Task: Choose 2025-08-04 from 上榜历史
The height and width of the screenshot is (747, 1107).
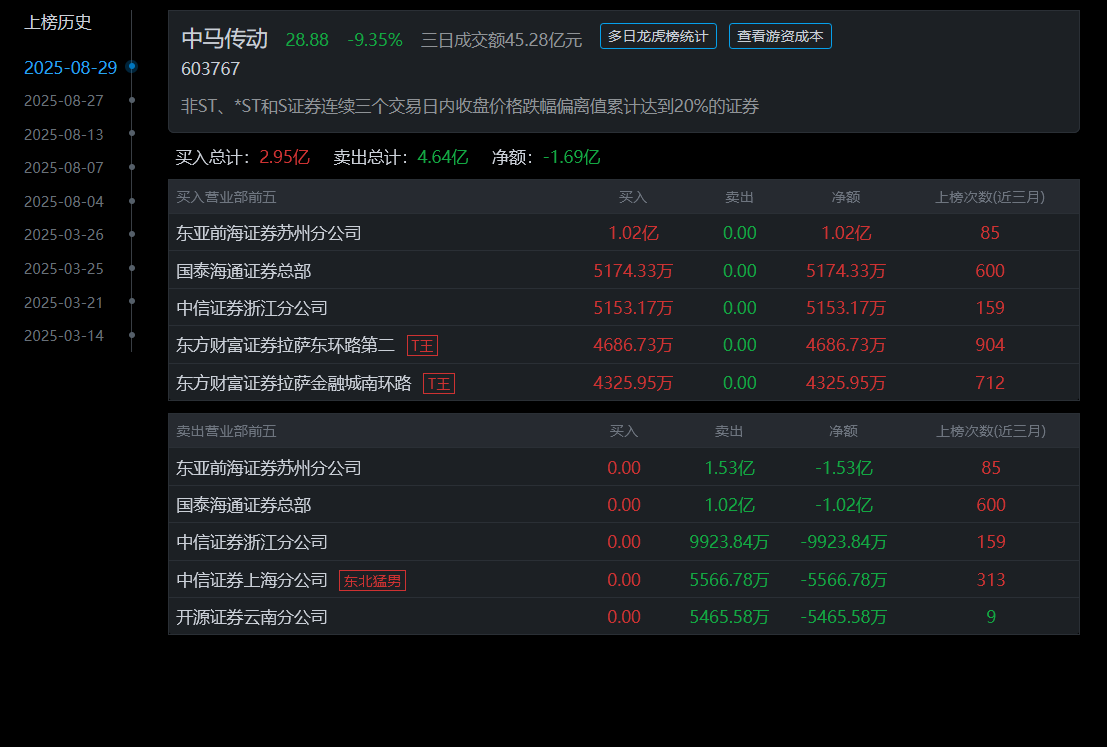Action: [64, 202]
